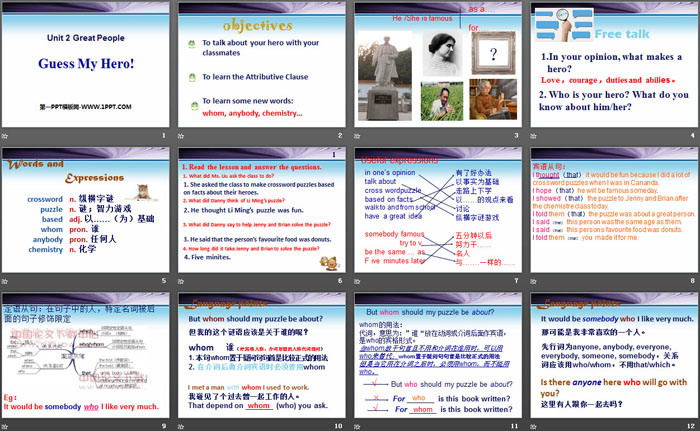Click slide number 7 below Useful expressions slide
This screenshot has height=431, width=700.
pos(516,280)
